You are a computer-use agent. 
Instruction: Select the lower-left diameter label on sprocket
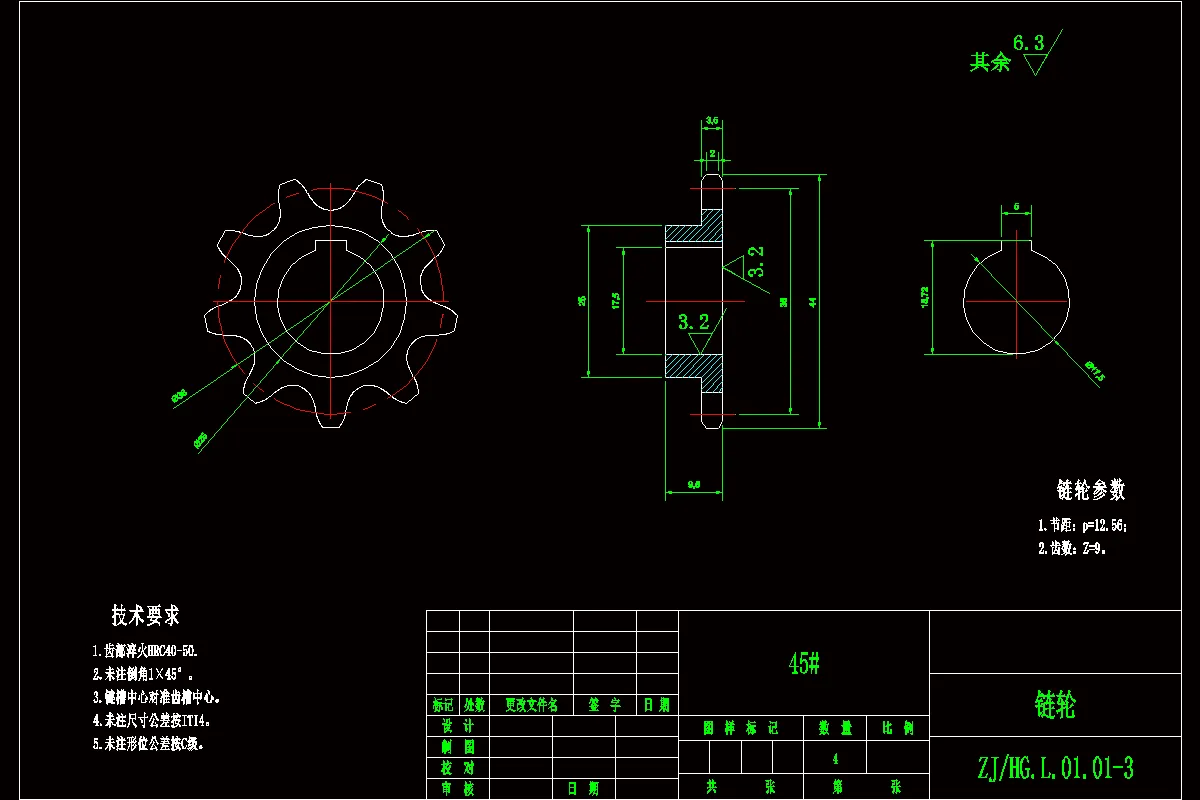(200, 438)
